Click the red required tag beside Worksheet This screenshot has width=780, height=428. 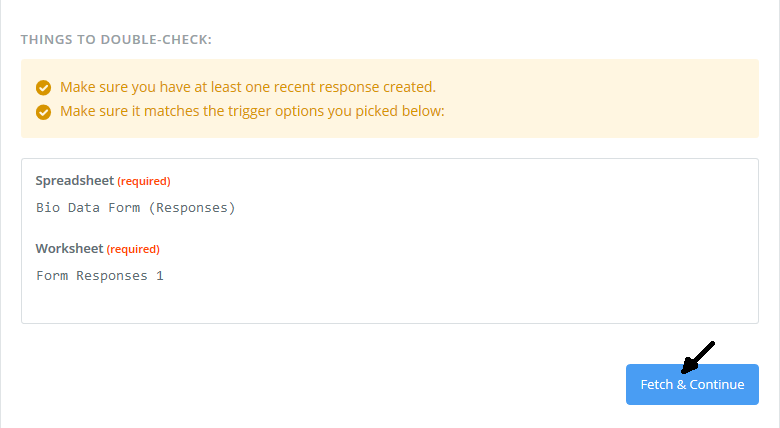tap(133, 249)
